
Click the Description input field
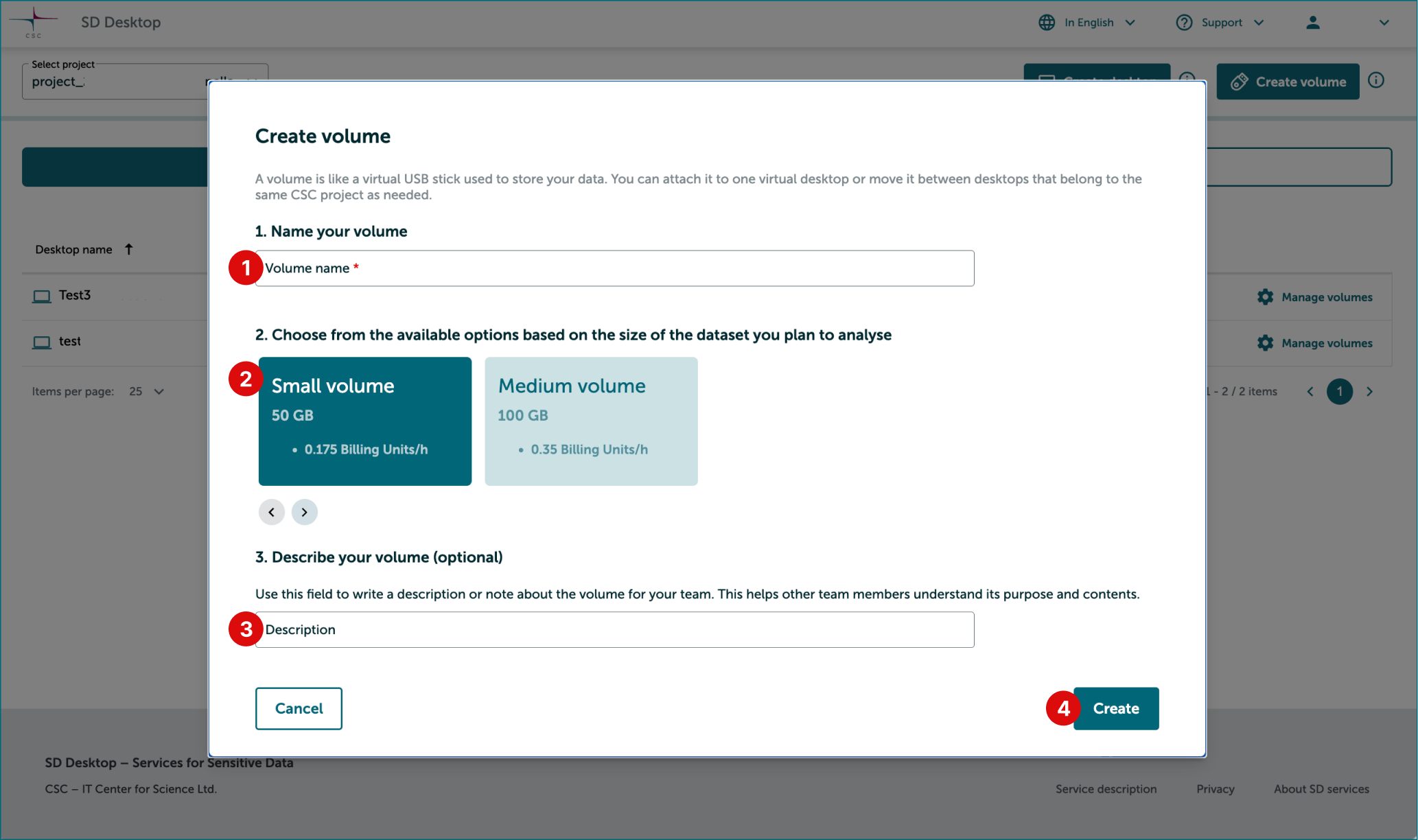614,630
